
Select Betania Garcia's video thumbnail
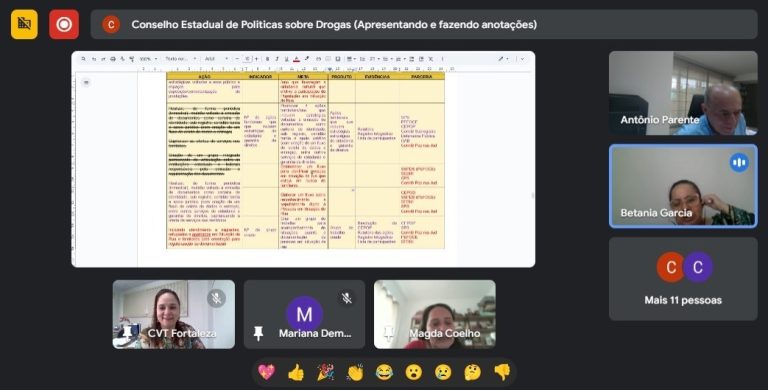point(683,186)
